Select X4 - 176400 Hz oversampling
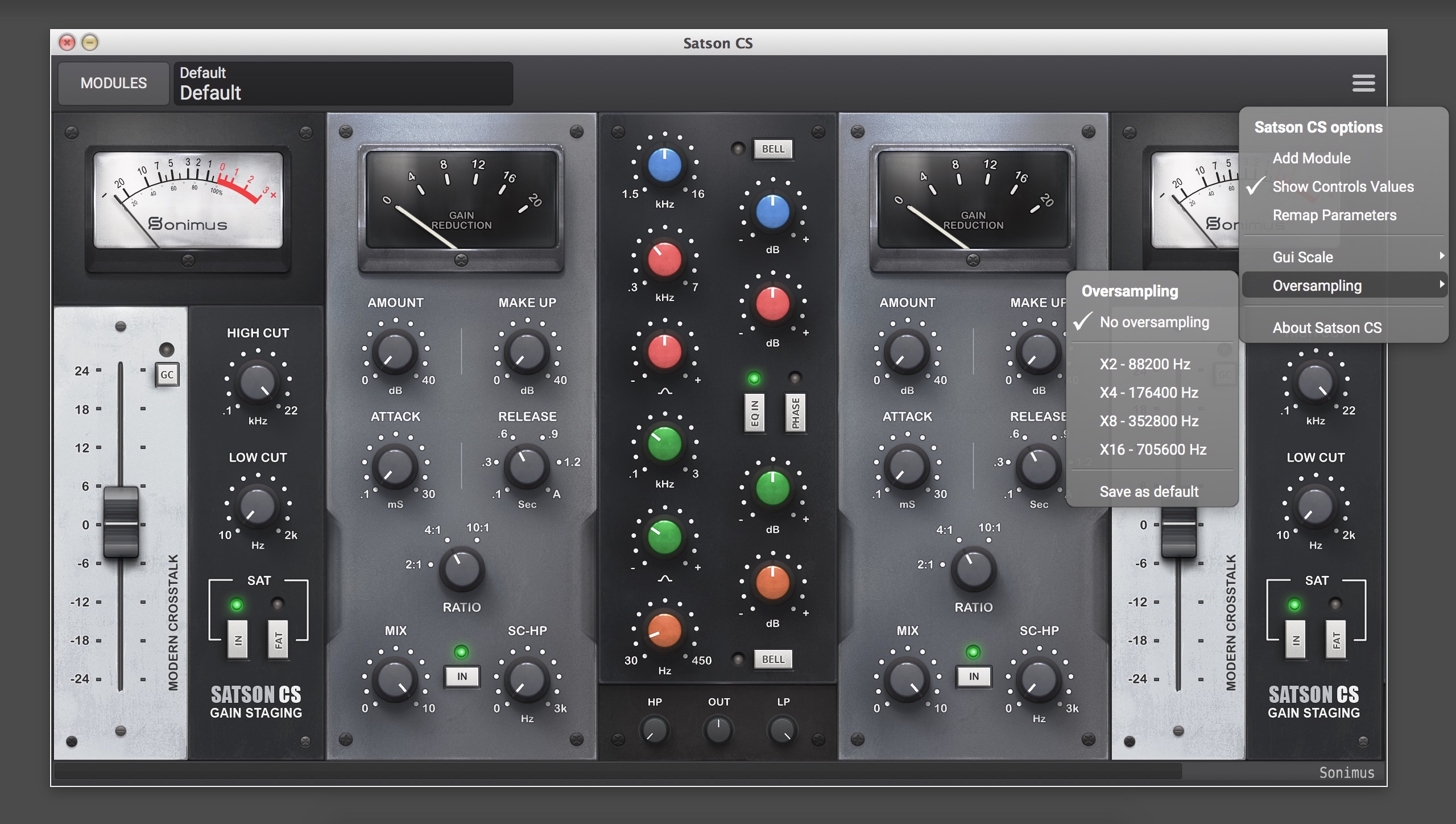The width and height of the screenshot is (1456, 824). coord(1149,393)
